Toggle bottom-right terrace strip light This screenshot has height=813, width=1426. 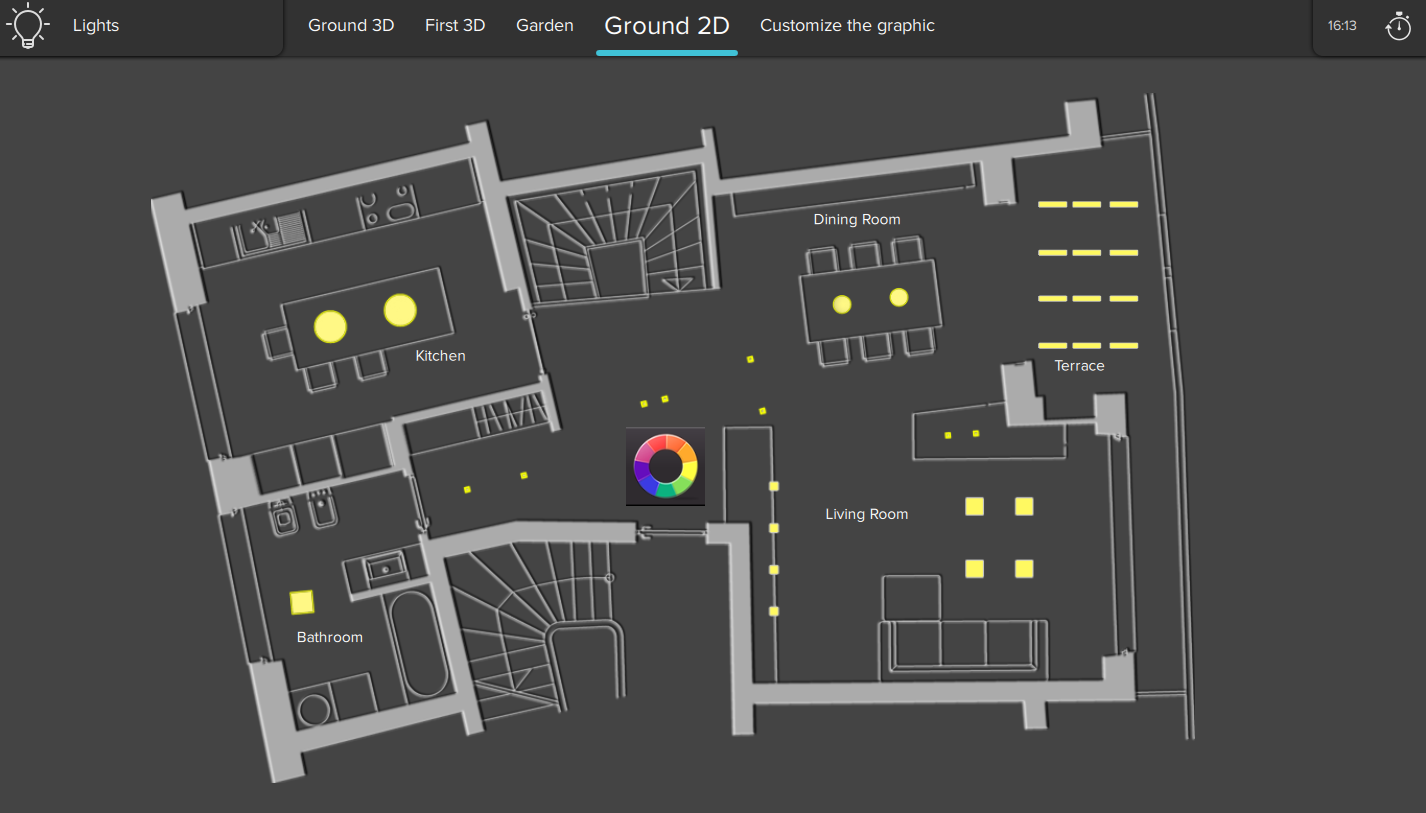(x=1124, y=346)
